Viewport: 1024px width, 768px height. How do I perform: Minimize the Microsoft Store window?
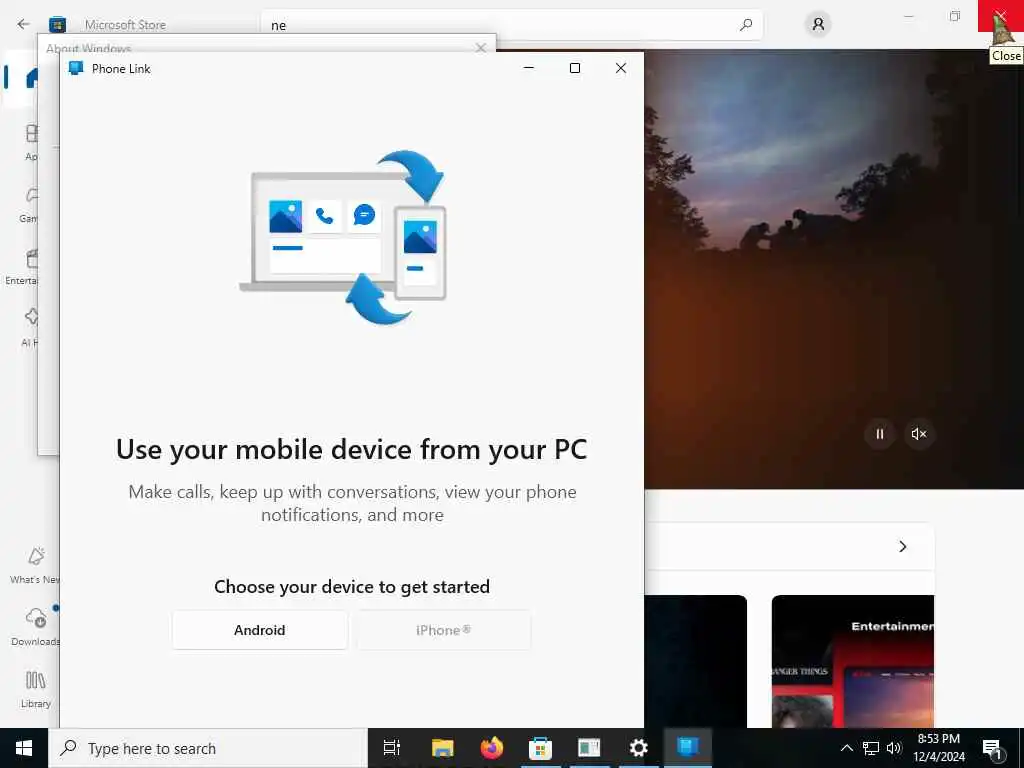pos(909,16)
